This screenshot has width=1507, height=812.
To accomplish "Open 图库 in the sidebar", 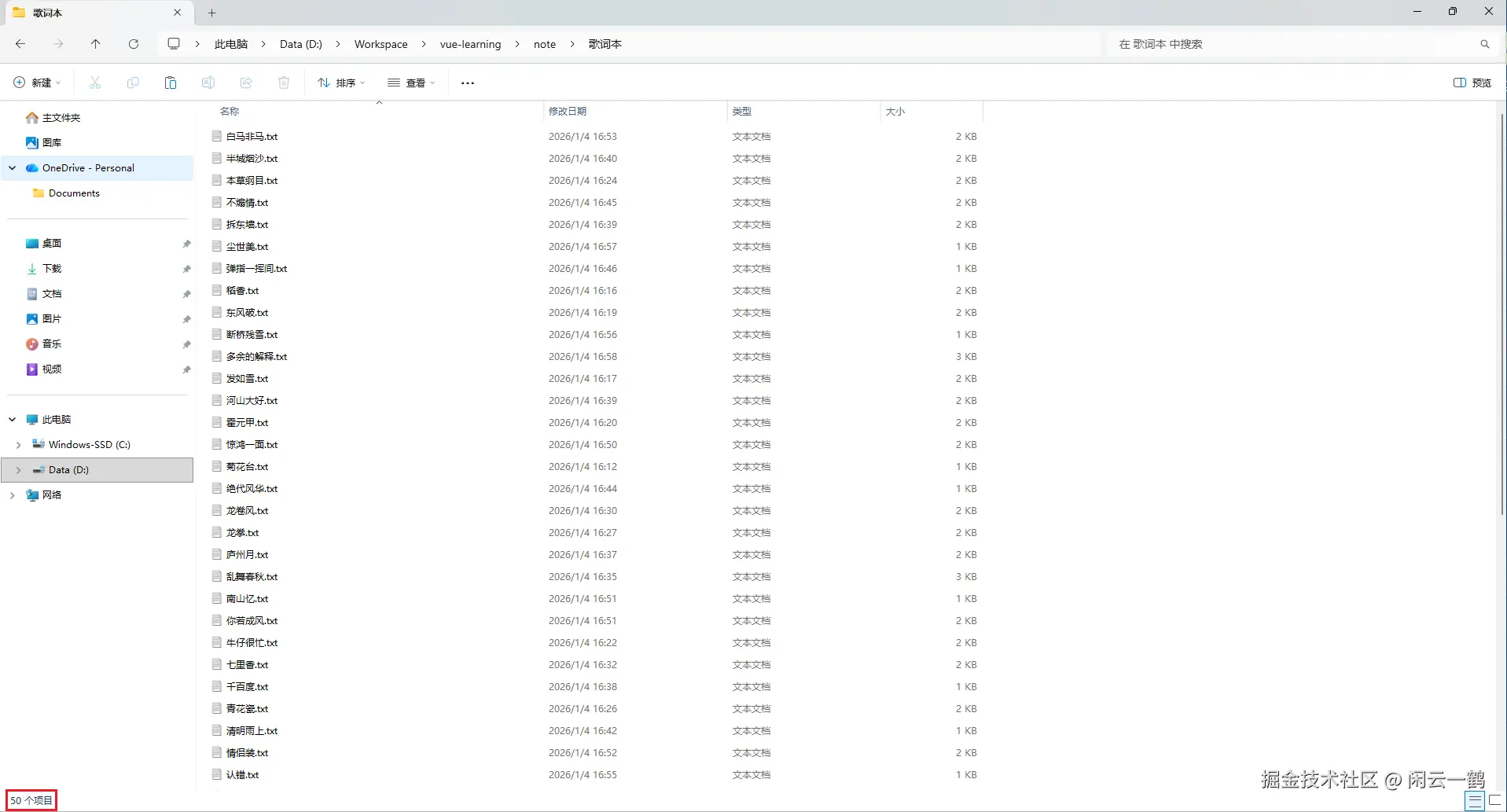I will tap(52, 143).
